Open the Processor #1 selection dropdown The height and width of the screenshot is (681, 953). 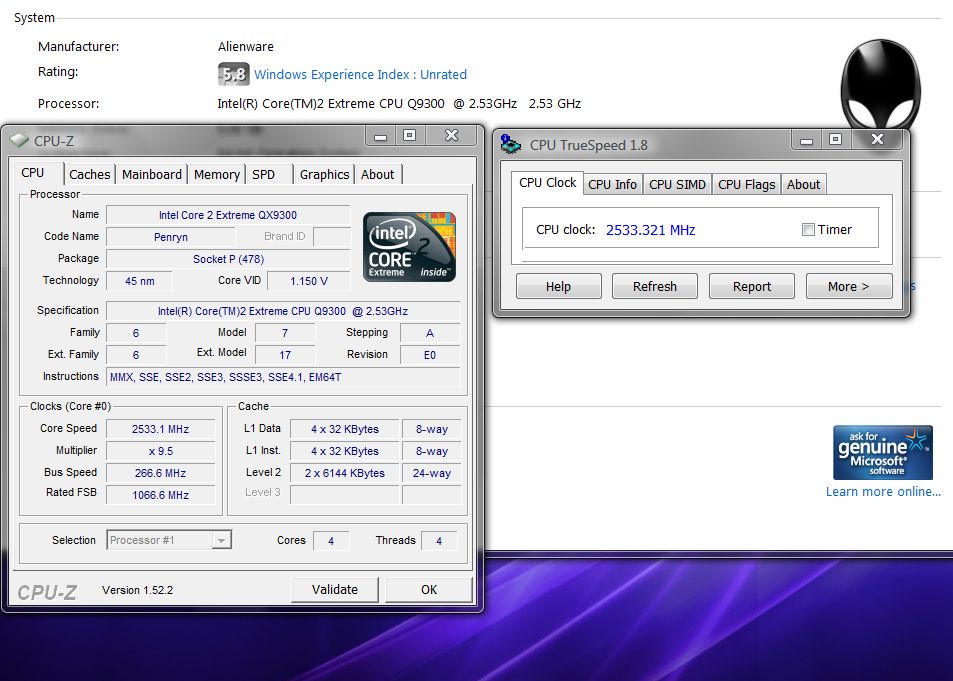point(169,540)
